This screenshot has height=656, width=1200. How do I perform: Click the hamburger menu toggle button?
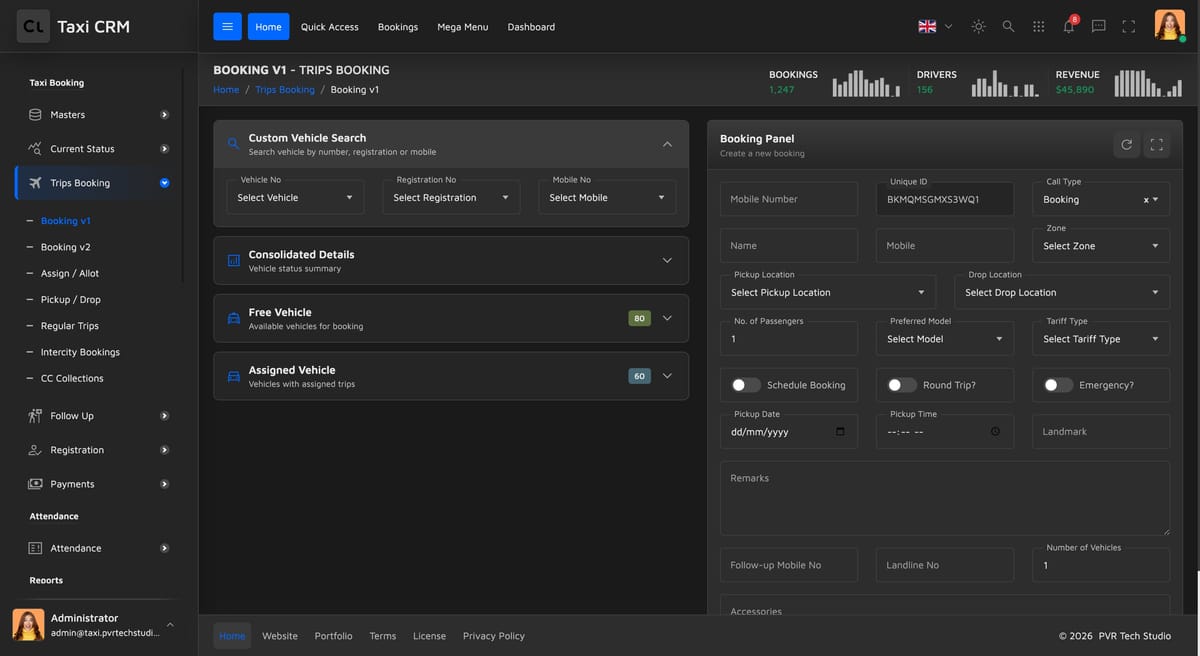[x=227, y=27]
